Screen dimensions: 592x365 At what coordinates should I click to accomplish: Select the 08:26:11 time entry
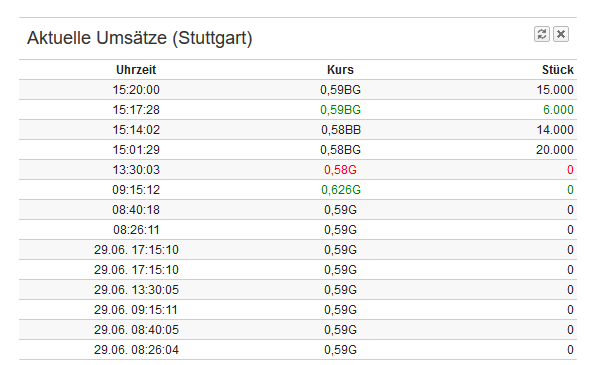[136, 230]
